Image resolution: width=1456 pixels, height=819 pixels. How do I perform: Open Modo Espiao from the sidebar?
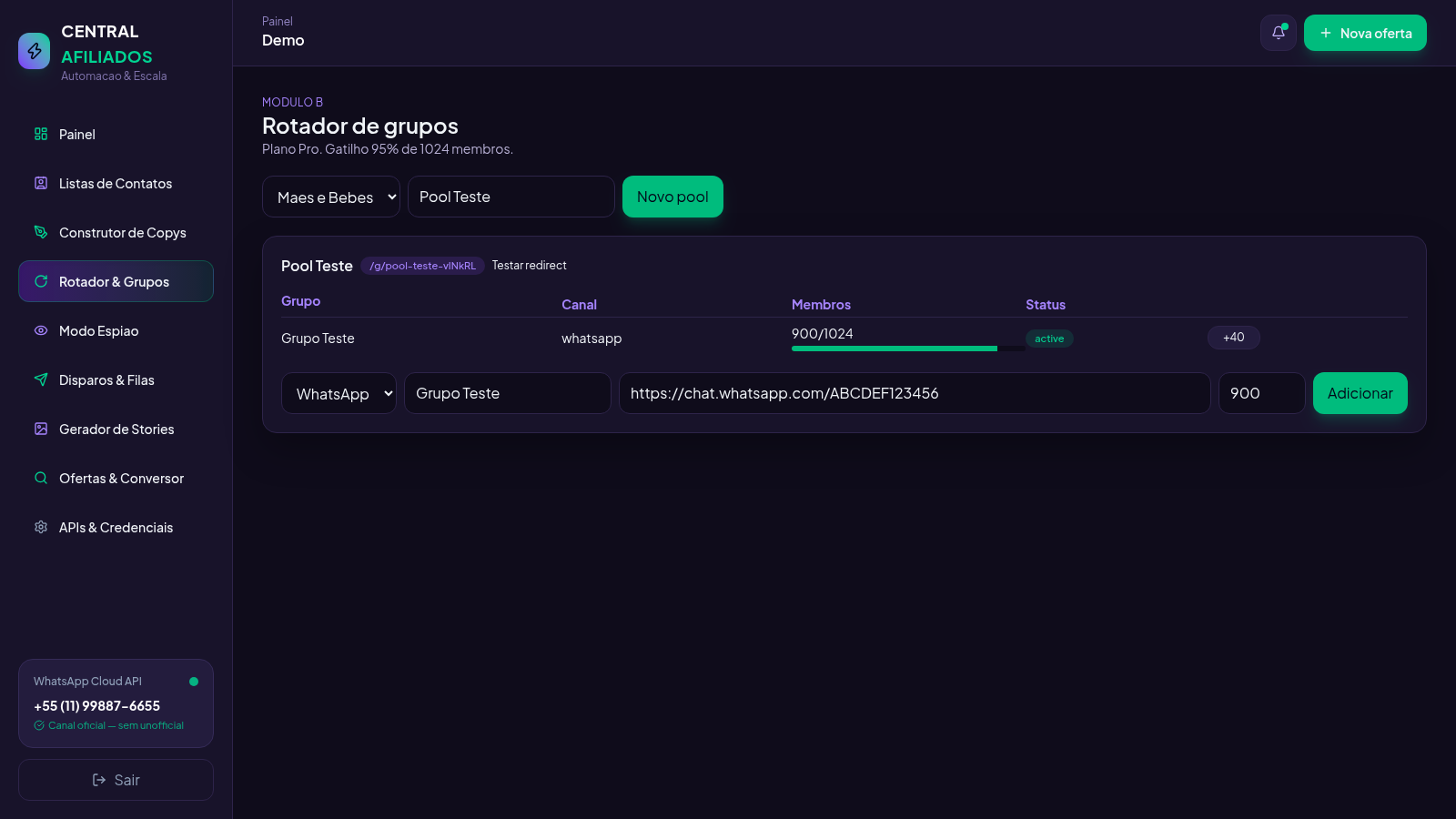pos(116,330)
